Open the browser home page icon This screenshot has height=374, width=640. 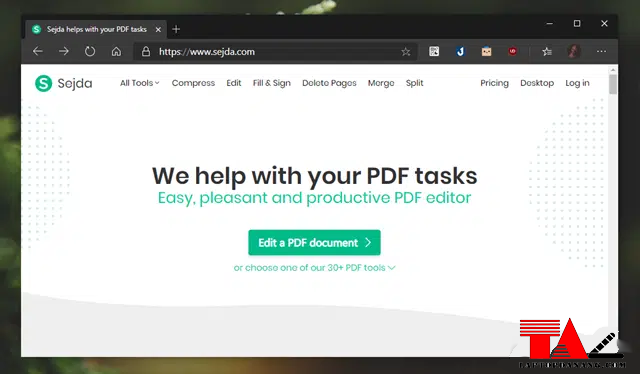pyautogui.click(x=116, y=51)
